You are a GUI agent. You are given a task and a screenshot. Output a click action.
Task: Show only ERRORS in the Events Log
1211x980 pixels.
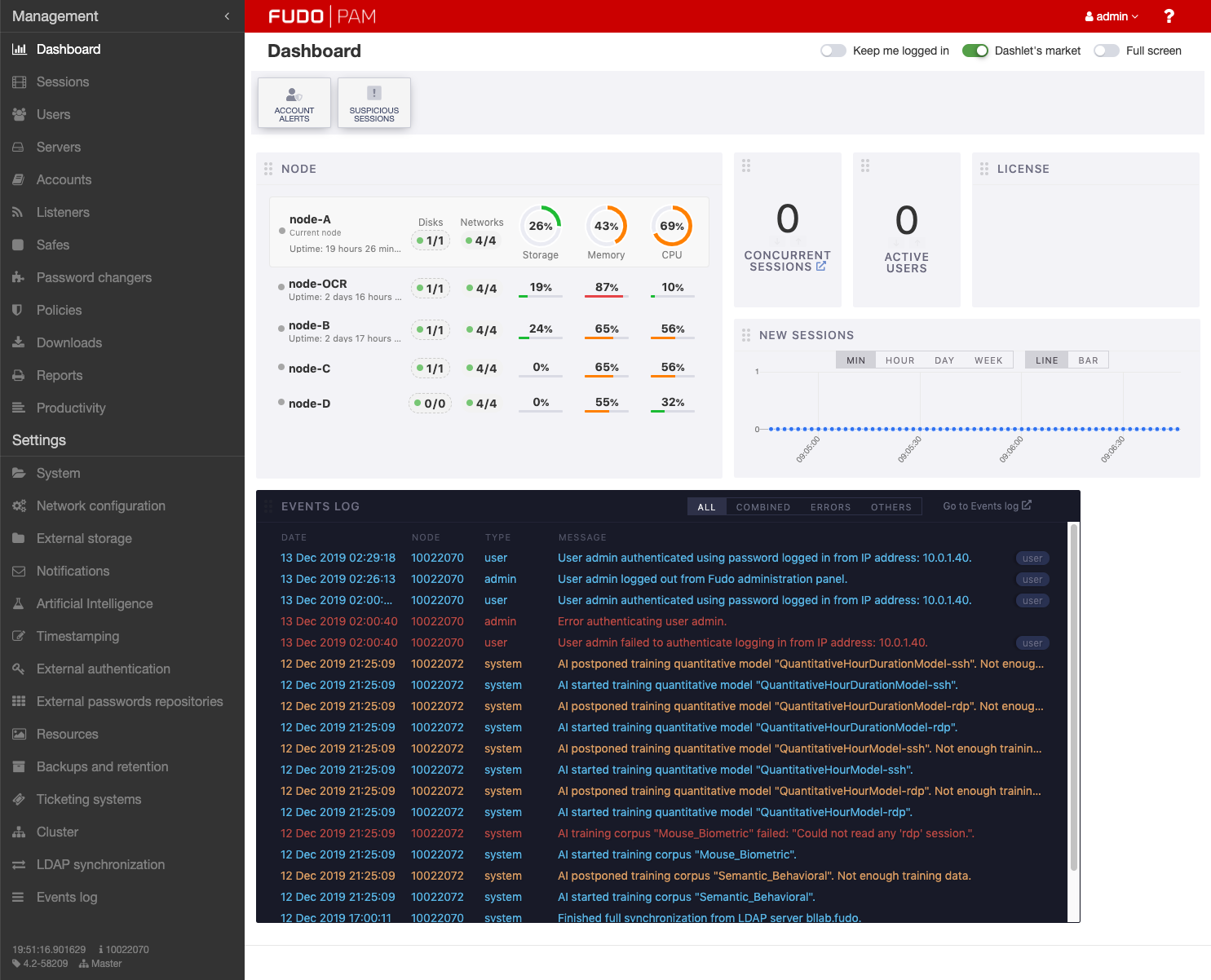pos(830,506)
